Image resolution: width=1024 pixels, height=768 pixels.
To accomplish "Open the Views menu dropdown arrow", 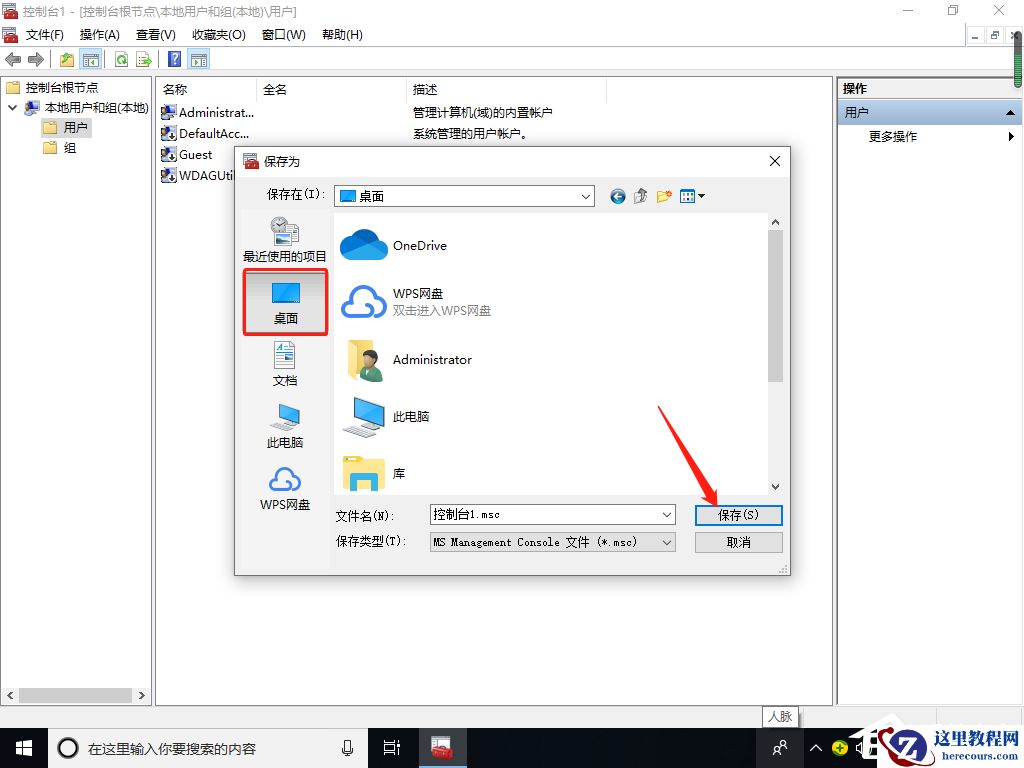I will (x=701, y=196).
